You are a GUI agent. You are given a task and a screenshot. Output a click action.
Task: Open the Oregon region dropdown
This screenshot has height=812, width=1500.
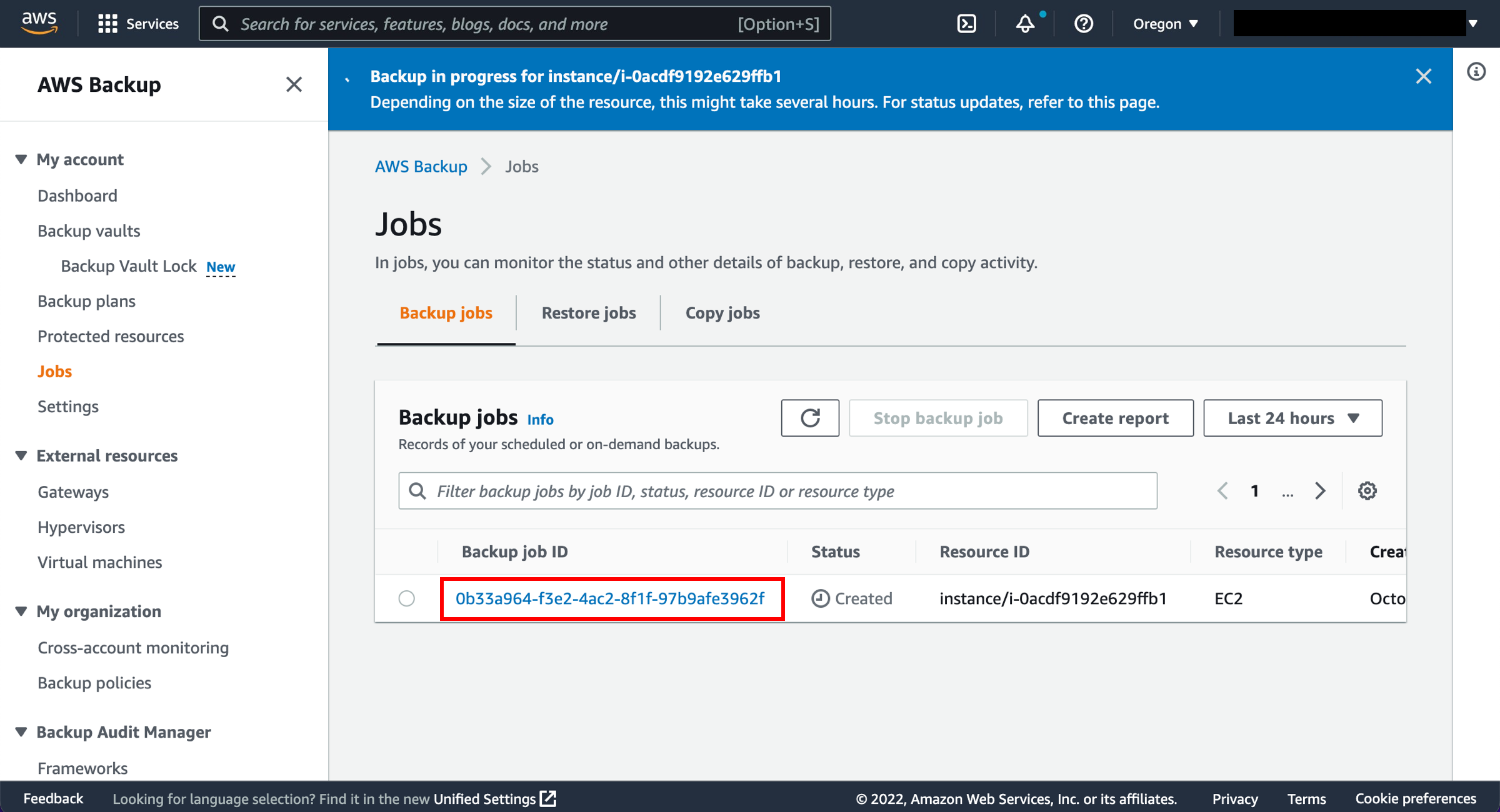(1166, 24)
